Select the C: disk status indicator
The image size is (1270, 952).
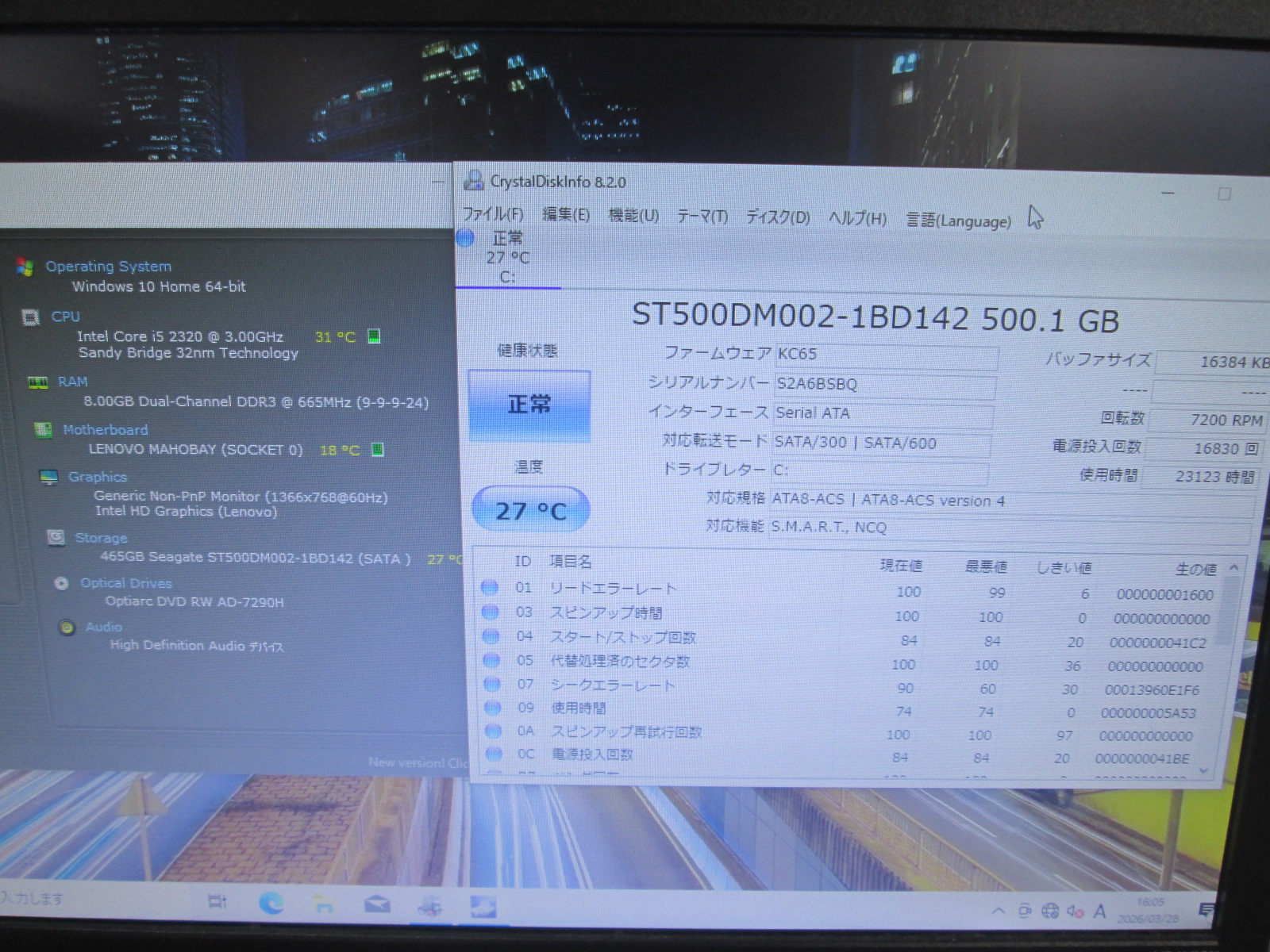tap(500, 257)
